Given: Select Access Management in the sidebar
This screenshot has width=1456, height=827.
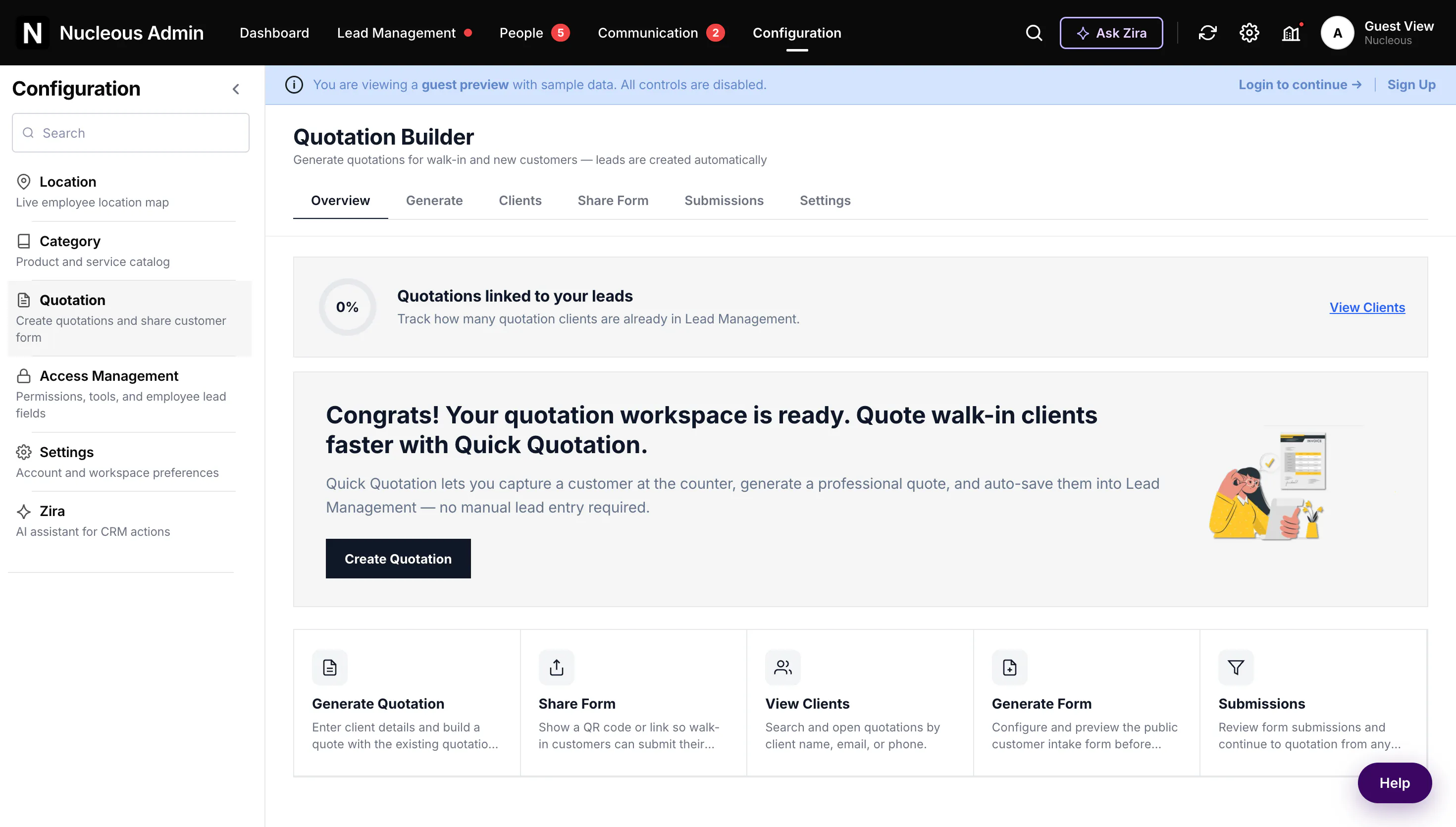Looking at the screenshot, I should pos(130,394).
